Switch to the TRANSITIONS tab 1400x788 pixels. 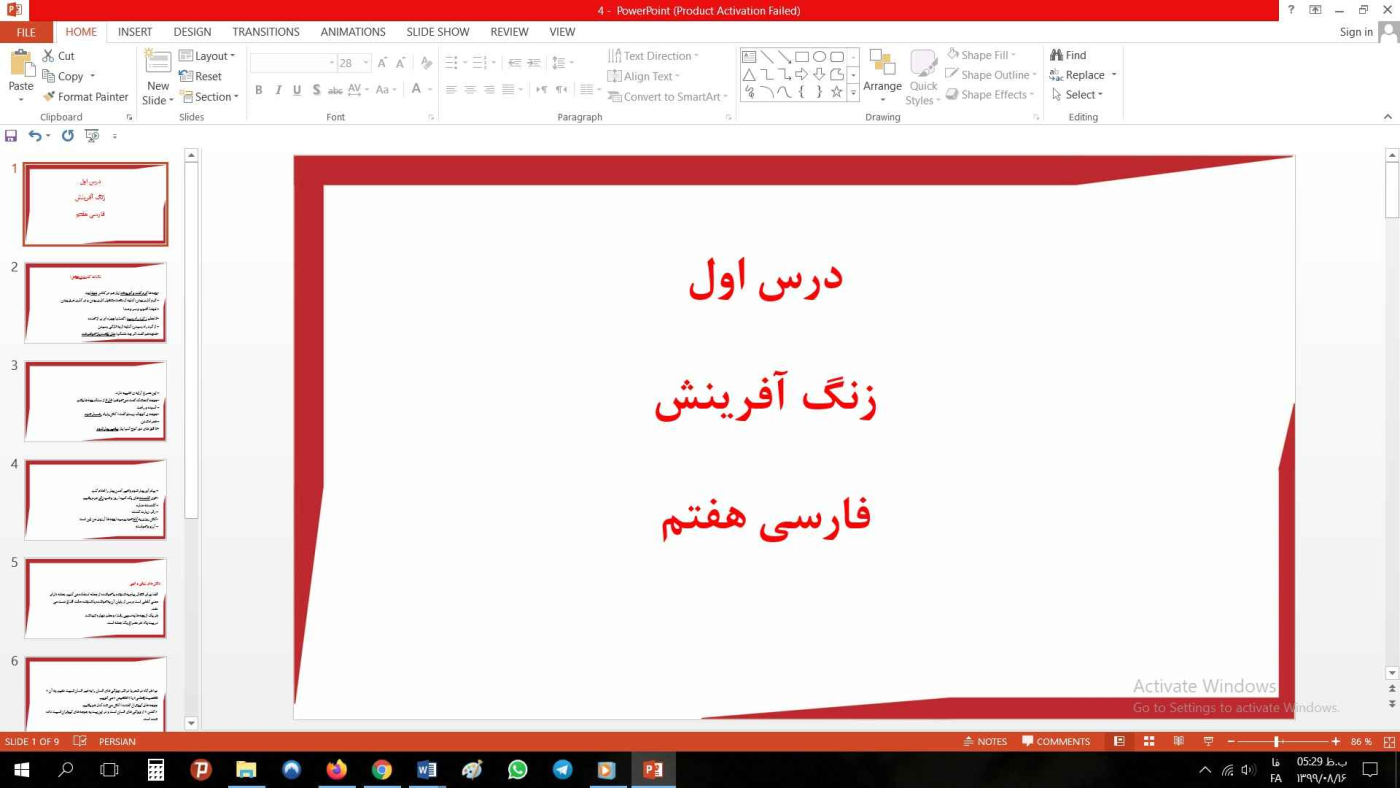tap(265, 32)
